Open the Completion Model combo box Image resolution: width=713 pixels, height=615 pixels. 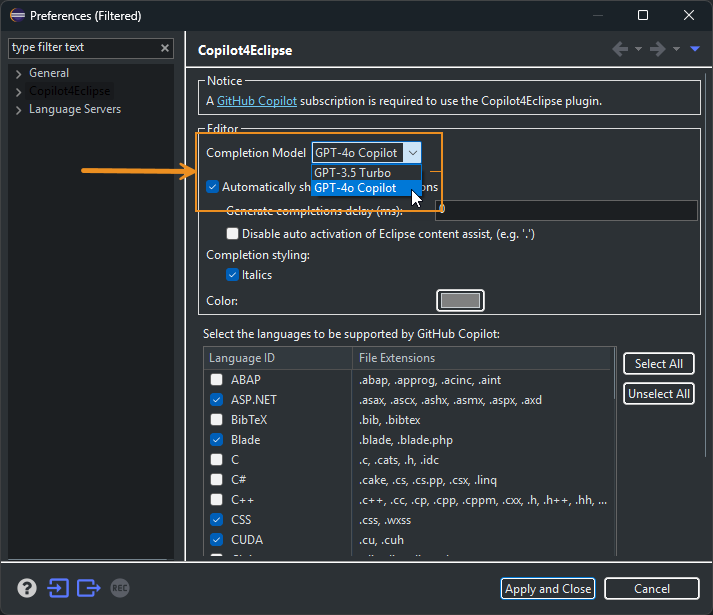point(367,153)
